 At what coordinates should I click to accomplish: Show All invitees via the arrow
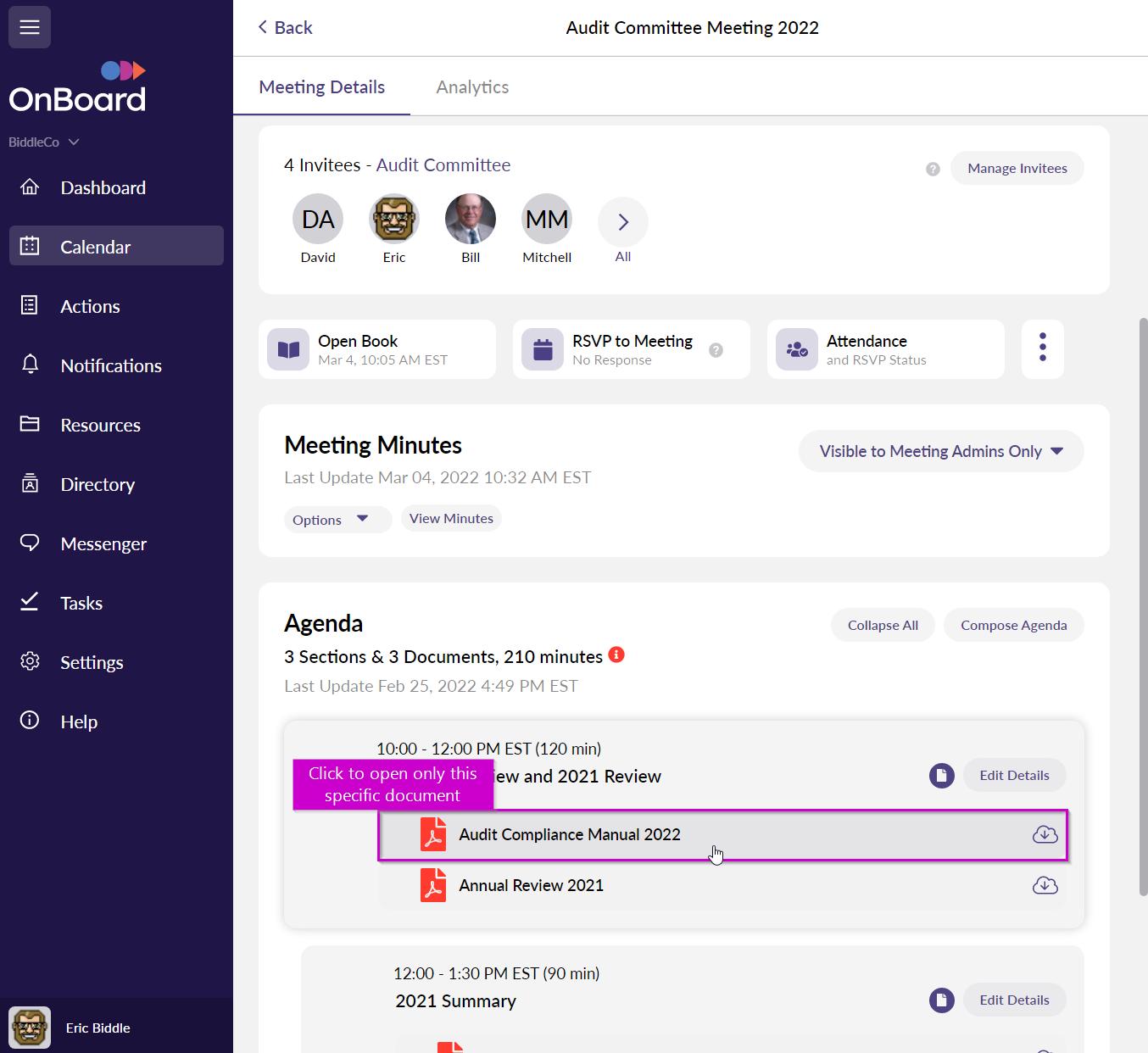pos(623,222)
